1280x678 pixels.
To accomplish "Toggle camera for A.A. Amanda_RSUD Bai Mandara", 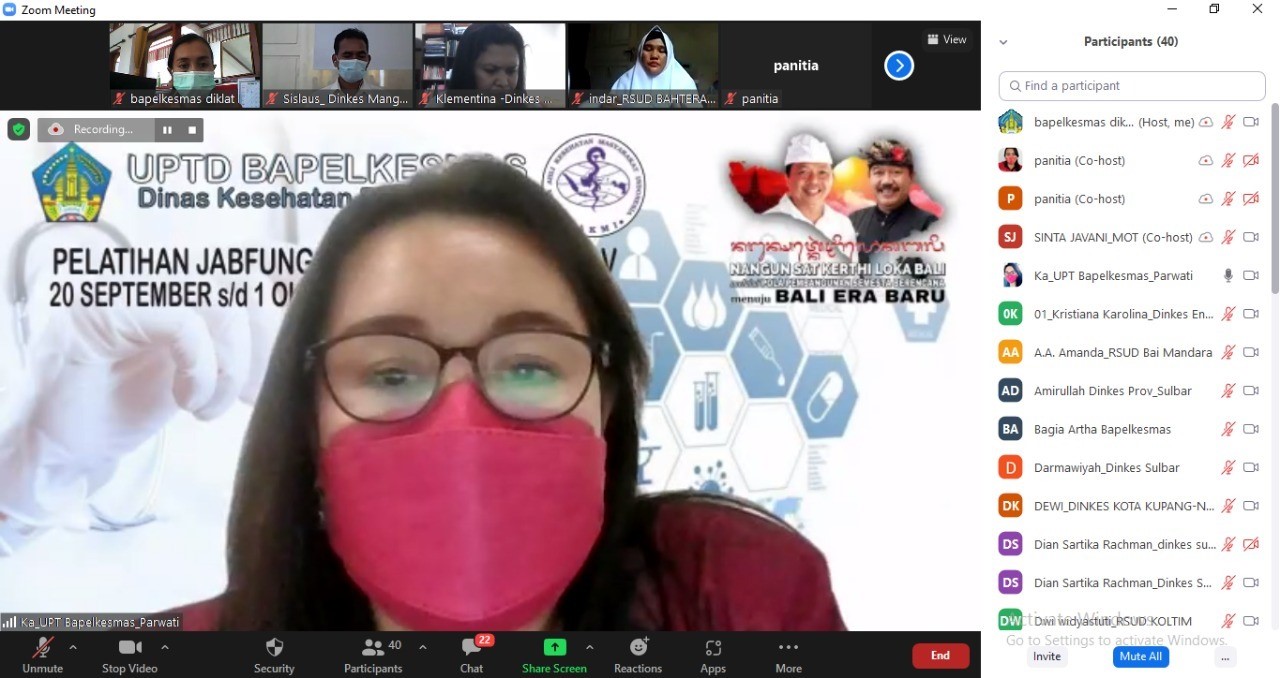I will [x=1250, y=352].
